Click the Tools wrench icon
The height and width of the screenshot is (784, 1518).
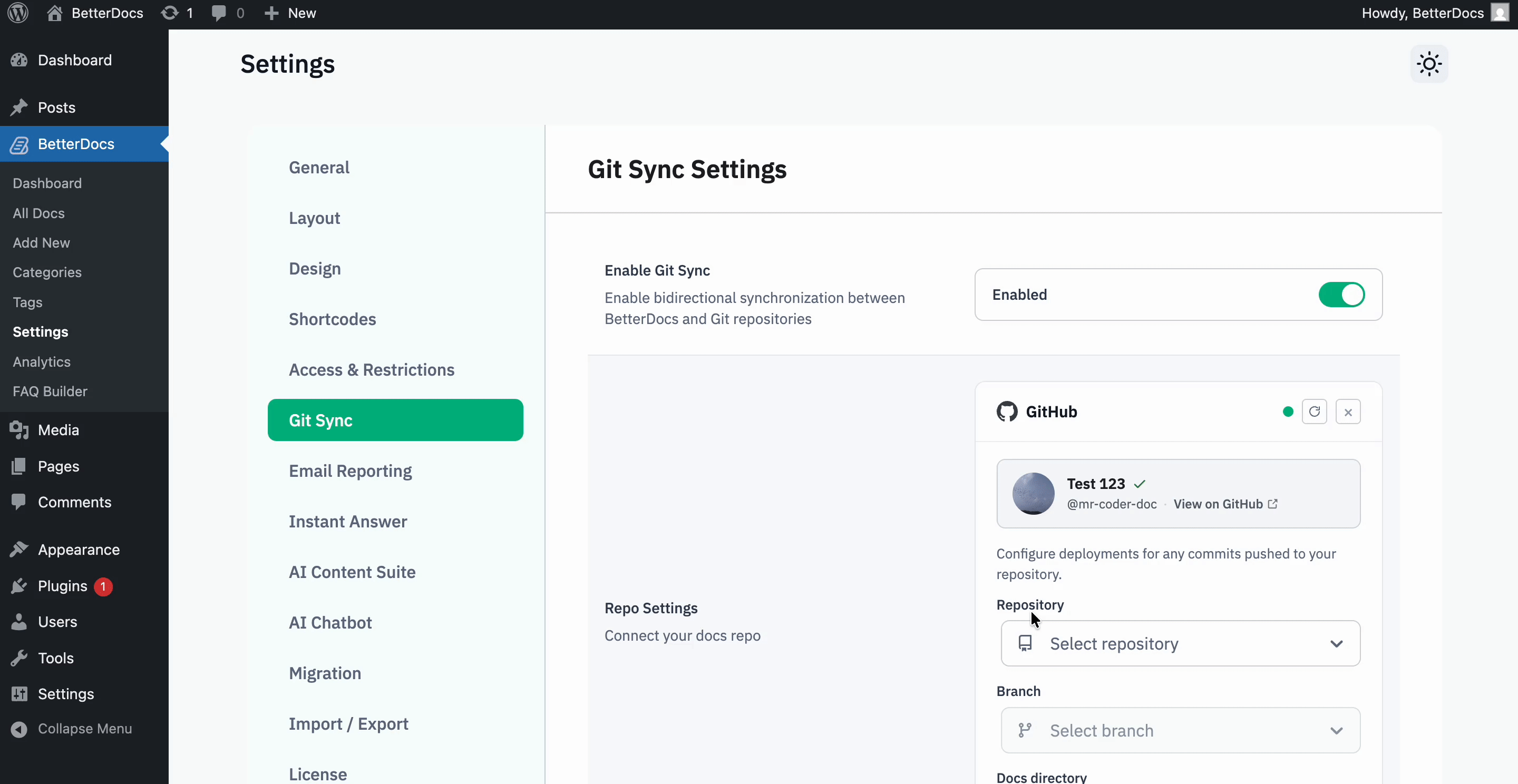(x=19, y=658)
